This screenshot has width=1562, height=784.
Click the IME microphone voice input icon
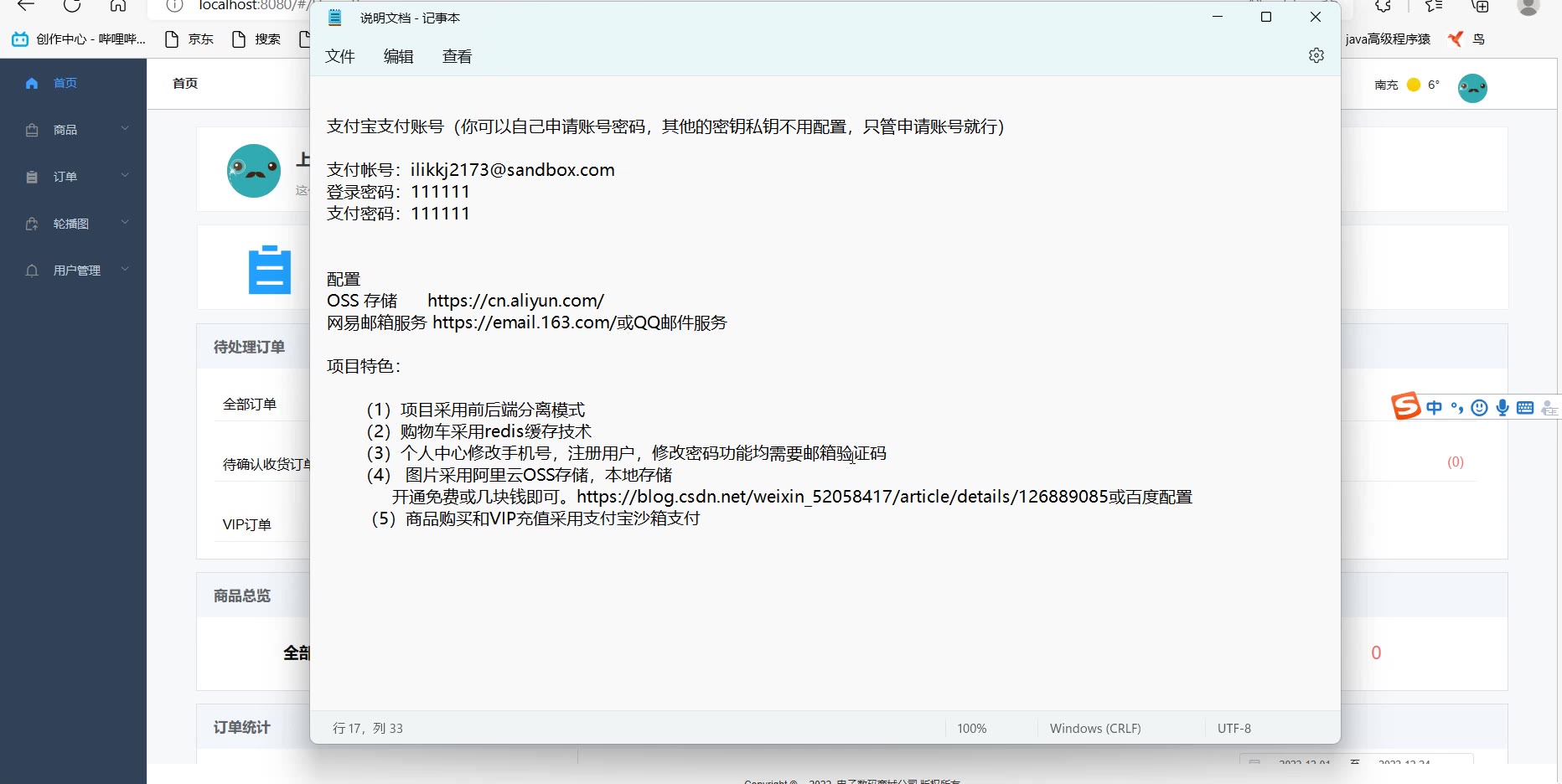click(1503, 408)
